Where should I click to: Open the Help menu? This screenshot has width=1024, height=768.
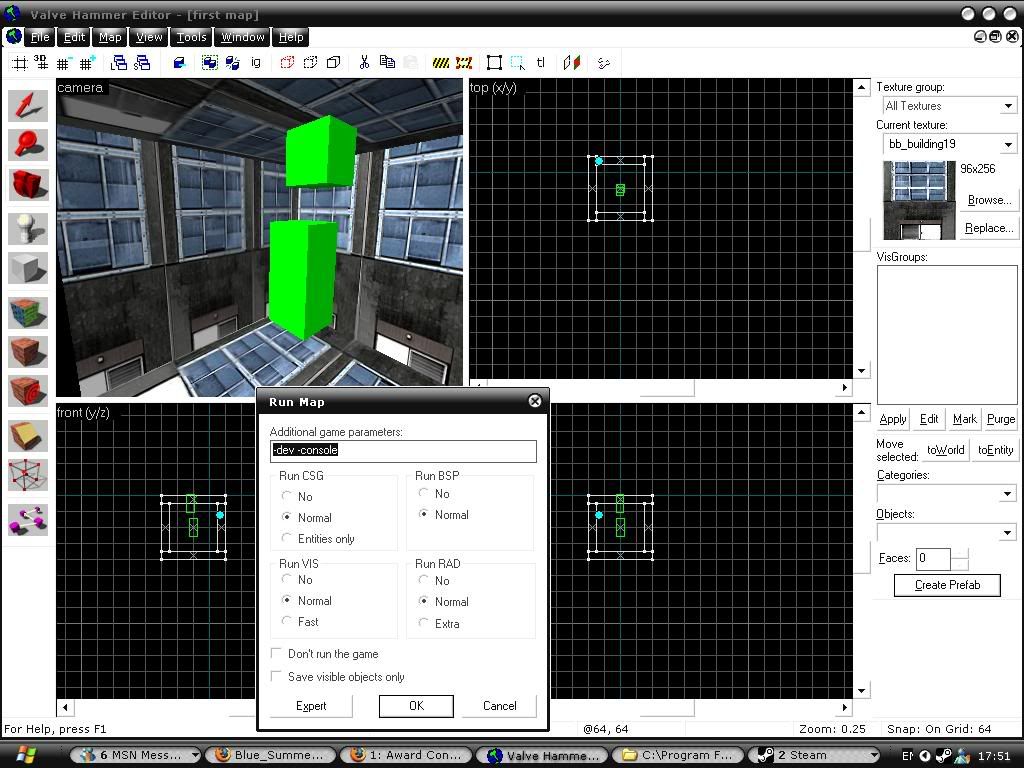[291, 37]
